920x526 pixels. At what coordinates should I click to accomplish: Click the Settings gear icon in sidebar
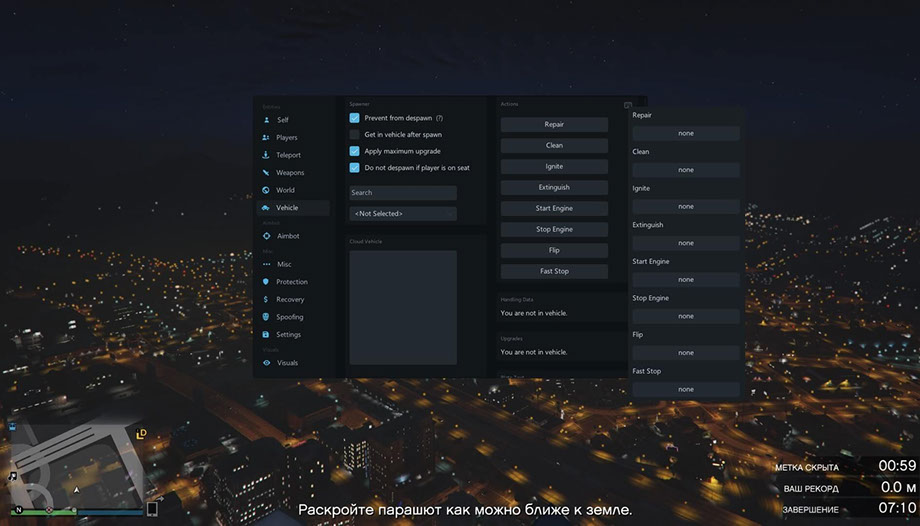pos(266,335)
